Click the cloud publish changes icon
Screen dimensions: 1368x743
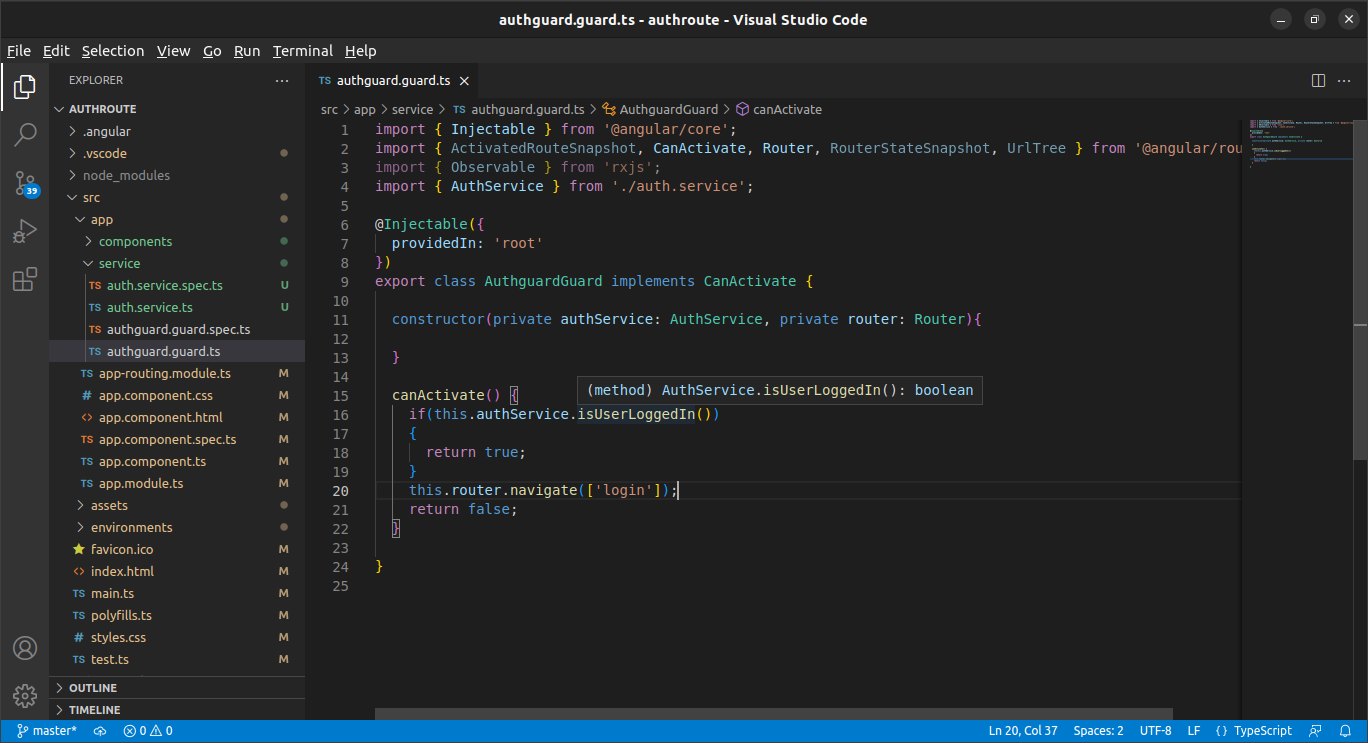(100, 731)
